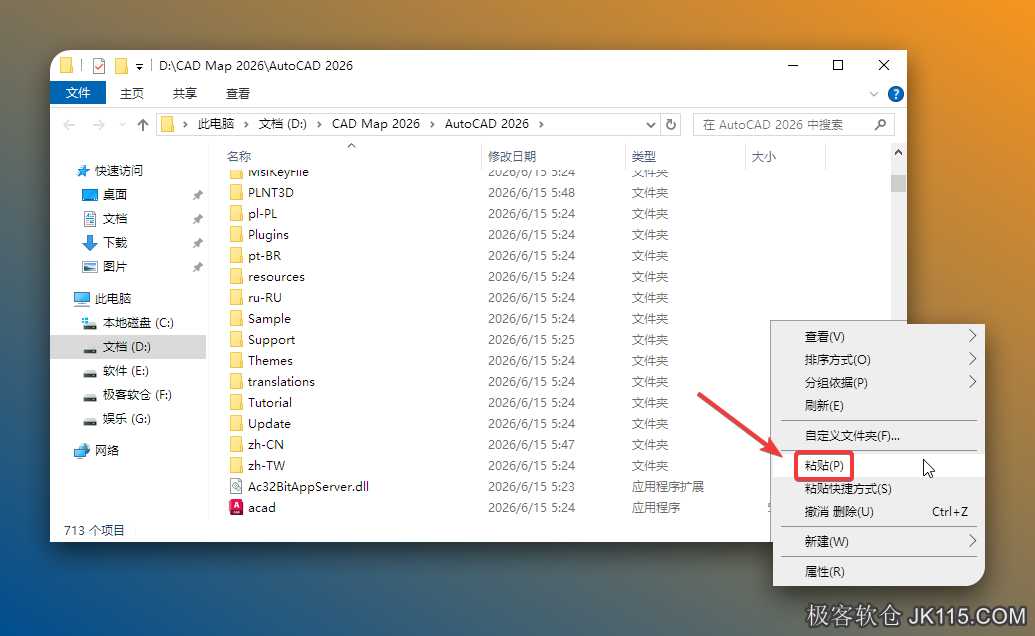Open 图片 in the navigation pane

coord(115,267)
